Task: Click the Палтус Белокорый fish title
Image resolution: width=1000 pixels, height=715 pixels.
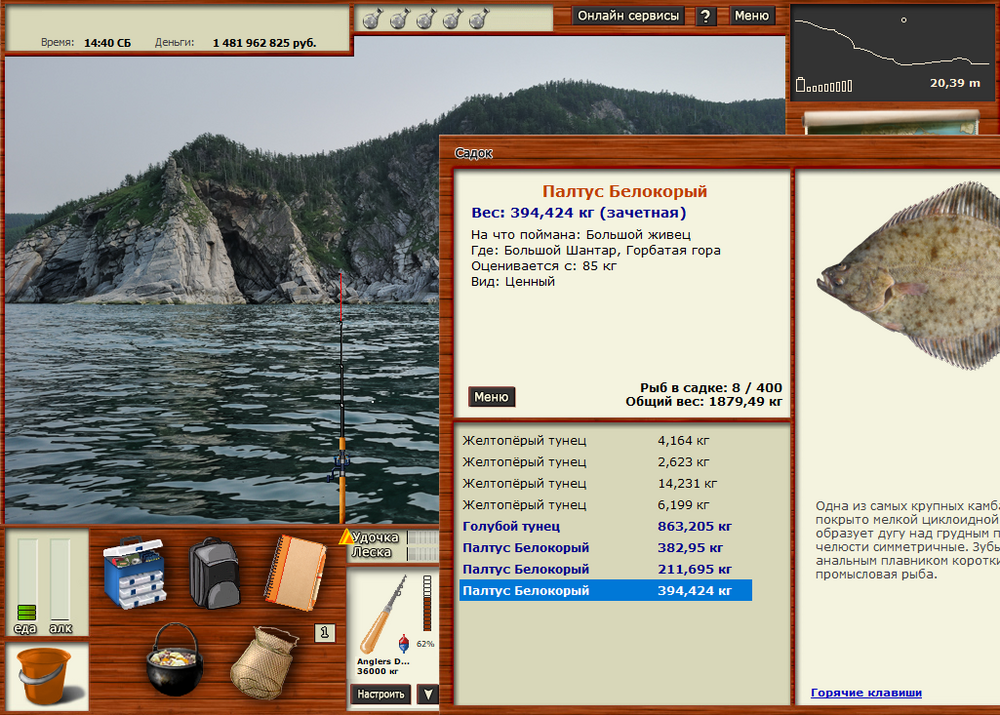Action: point(624,191)
